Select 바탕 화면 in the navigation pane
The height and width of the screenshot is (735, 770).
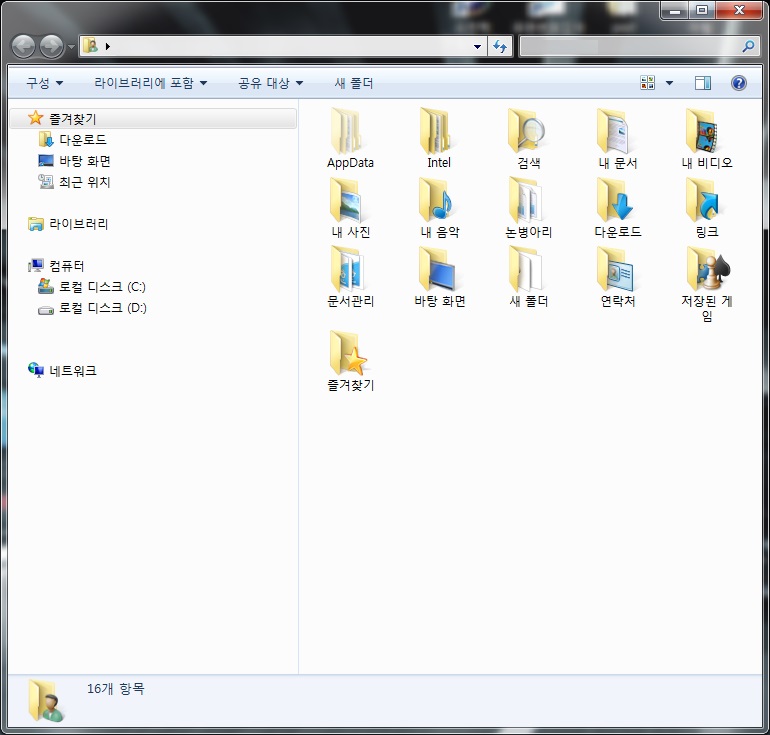[x=75, y=161]
